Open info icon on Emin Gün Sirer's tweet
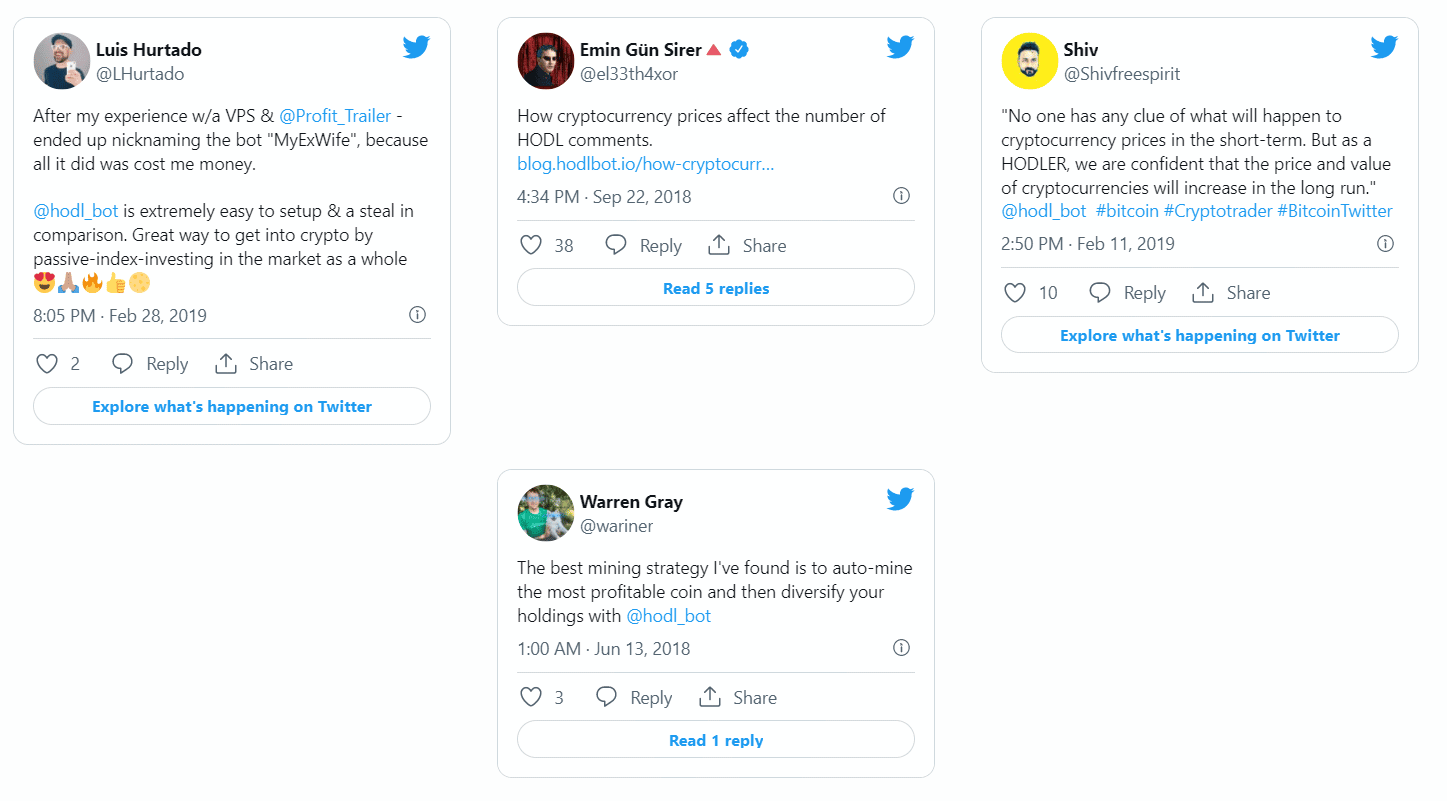 pyautogui.click(x=901, y=196)
